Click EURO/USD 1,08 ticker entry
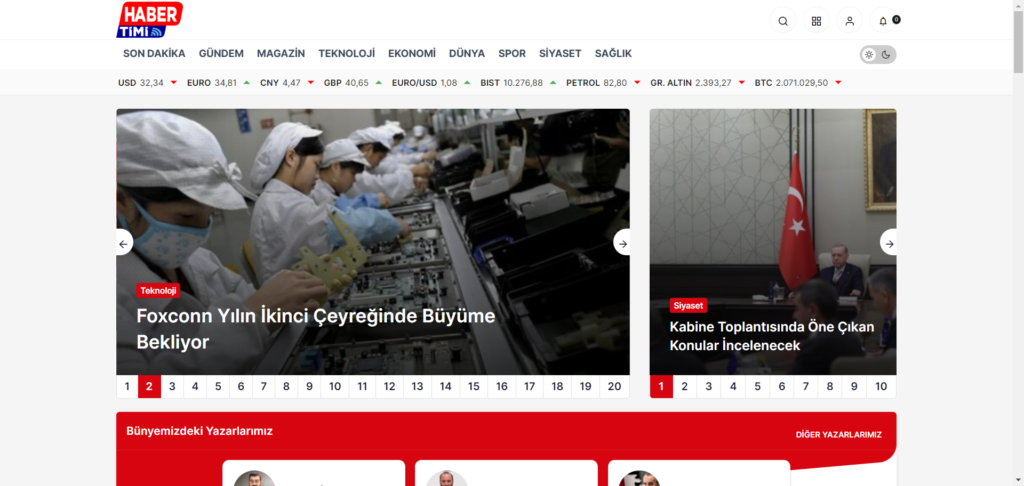 431,83
